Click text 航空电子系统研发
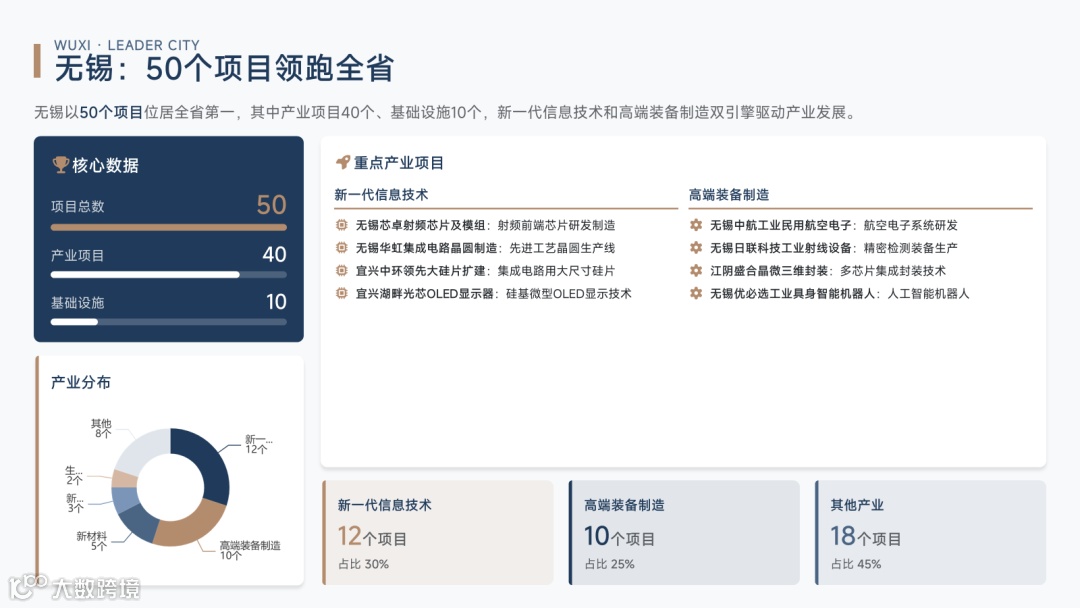Viewport: 1080px width, 608px height. 910,225
